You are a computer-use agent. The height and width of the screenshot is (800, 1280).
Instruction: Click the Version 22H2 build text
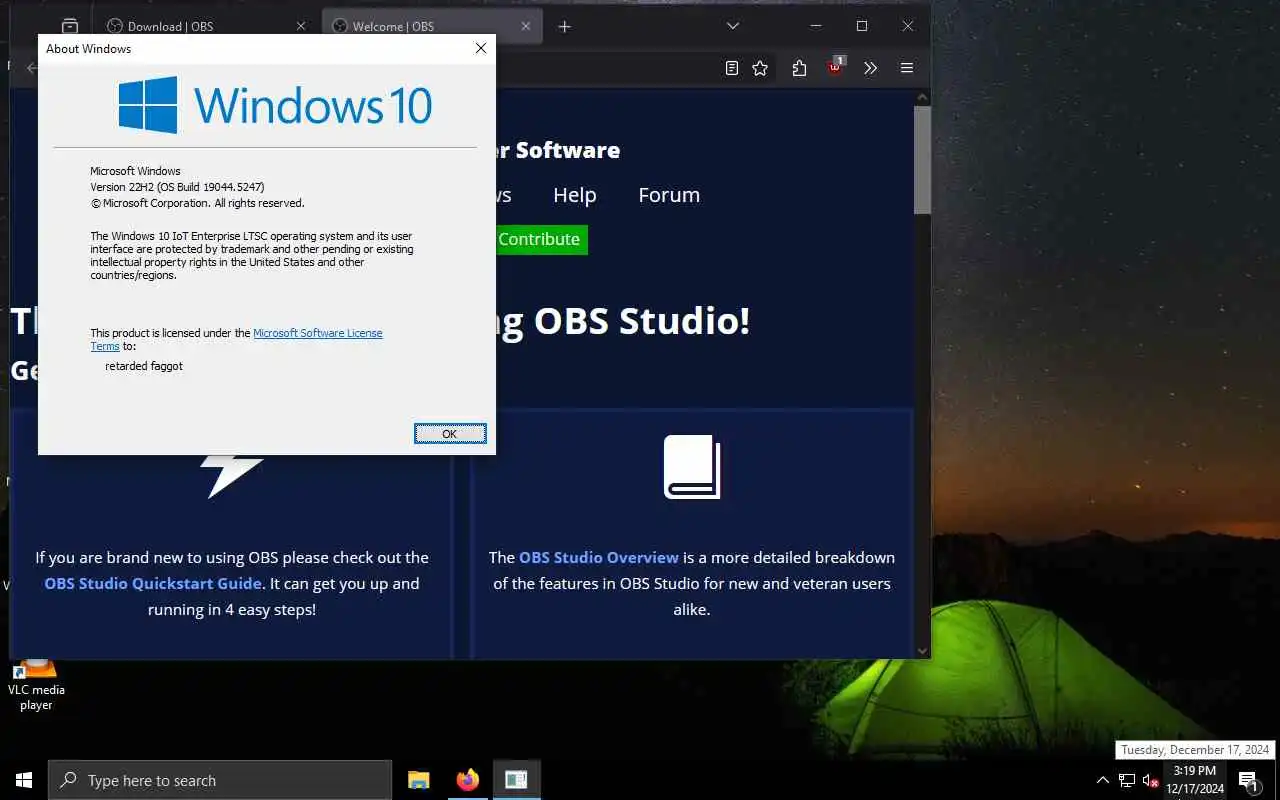177,187
